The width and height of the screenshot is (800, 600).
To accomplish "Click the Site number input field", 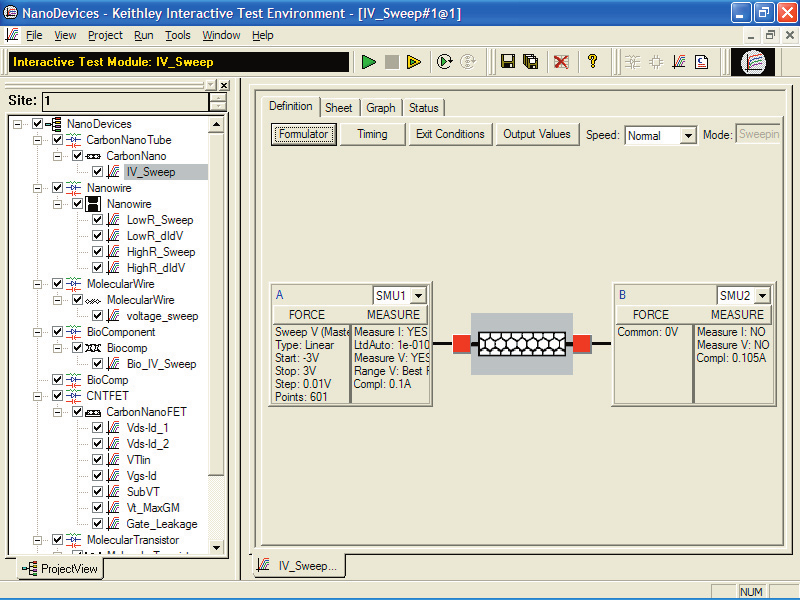I will point(123,101).
